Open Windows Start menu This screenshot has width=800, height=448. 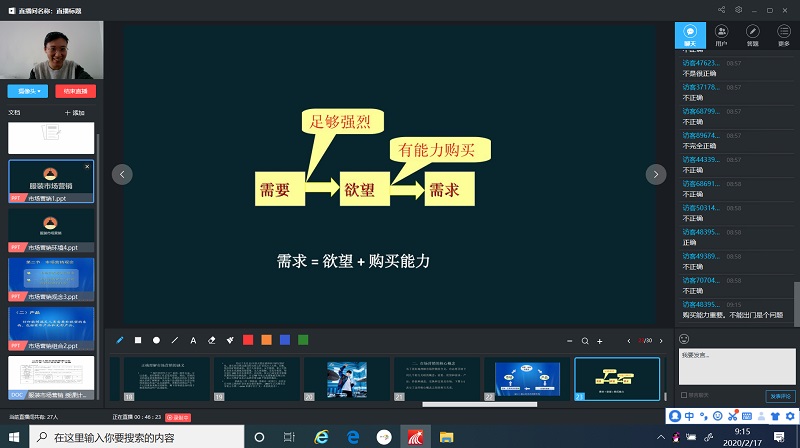[14, 437]
